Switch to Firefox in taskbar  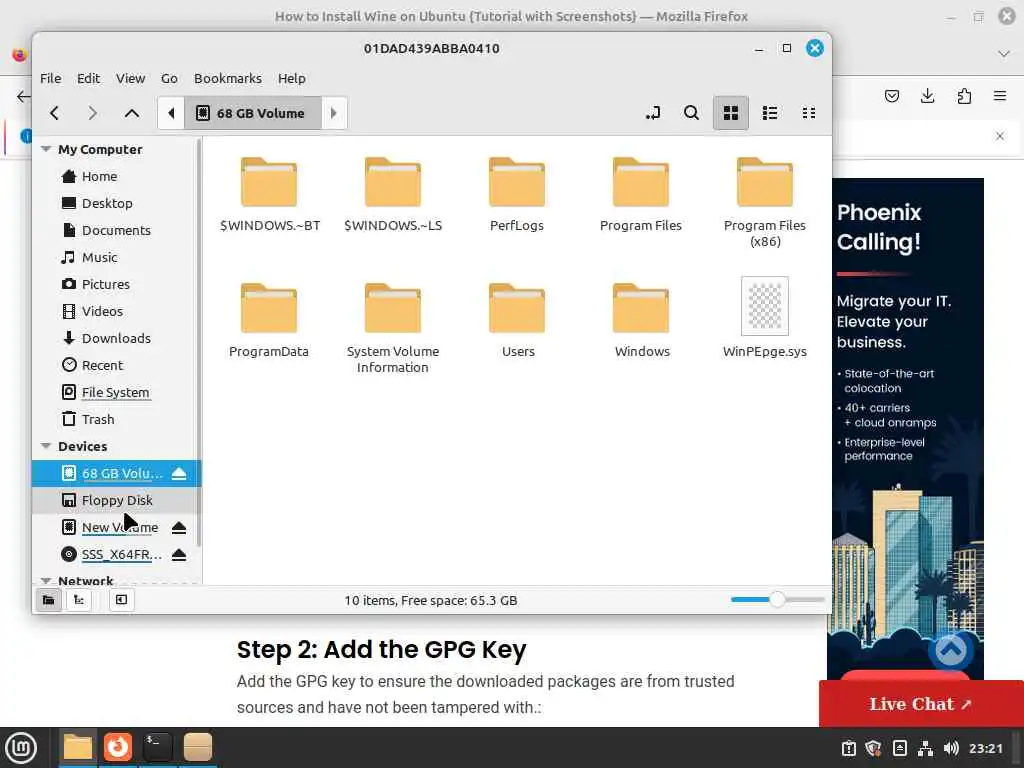coord(118,747)
